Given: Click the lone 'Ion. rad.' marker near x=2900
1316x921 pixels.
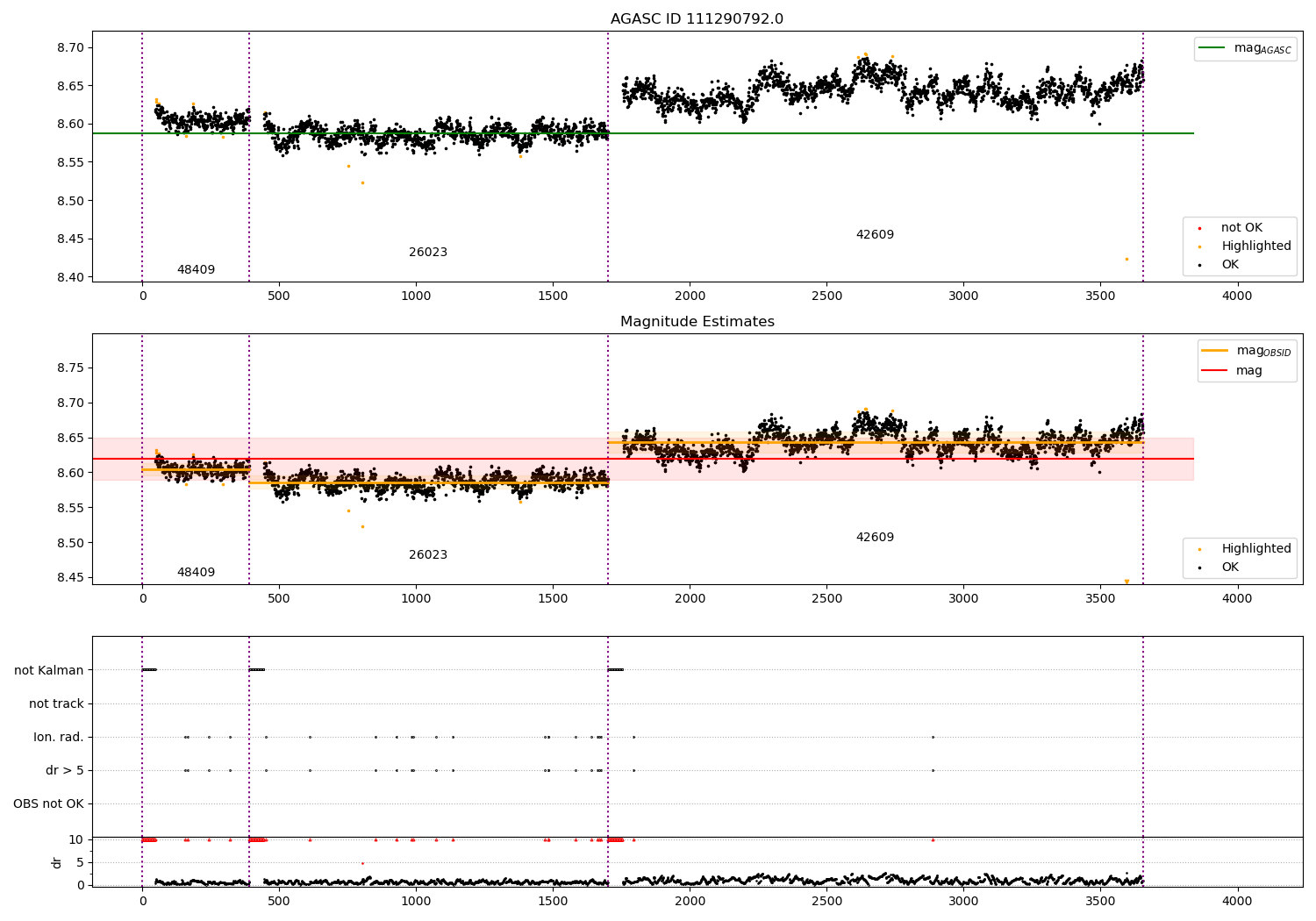Looking at the screenshot, I should pyautogui.click(x=933, y=737).
